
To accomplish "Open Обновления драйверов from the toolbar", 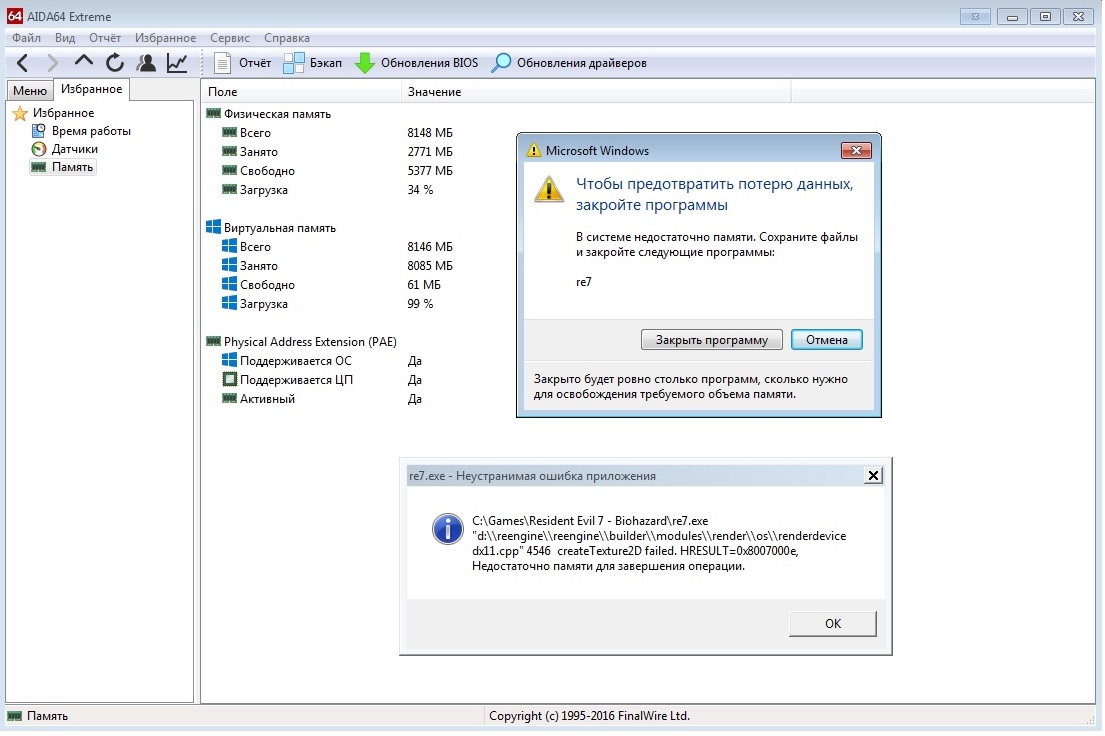I will tap(569, 63).
